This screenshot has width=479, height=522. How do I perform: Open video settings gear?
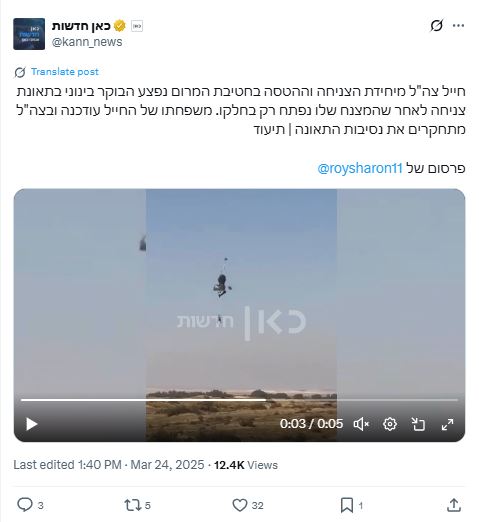(x=390, y=424)
